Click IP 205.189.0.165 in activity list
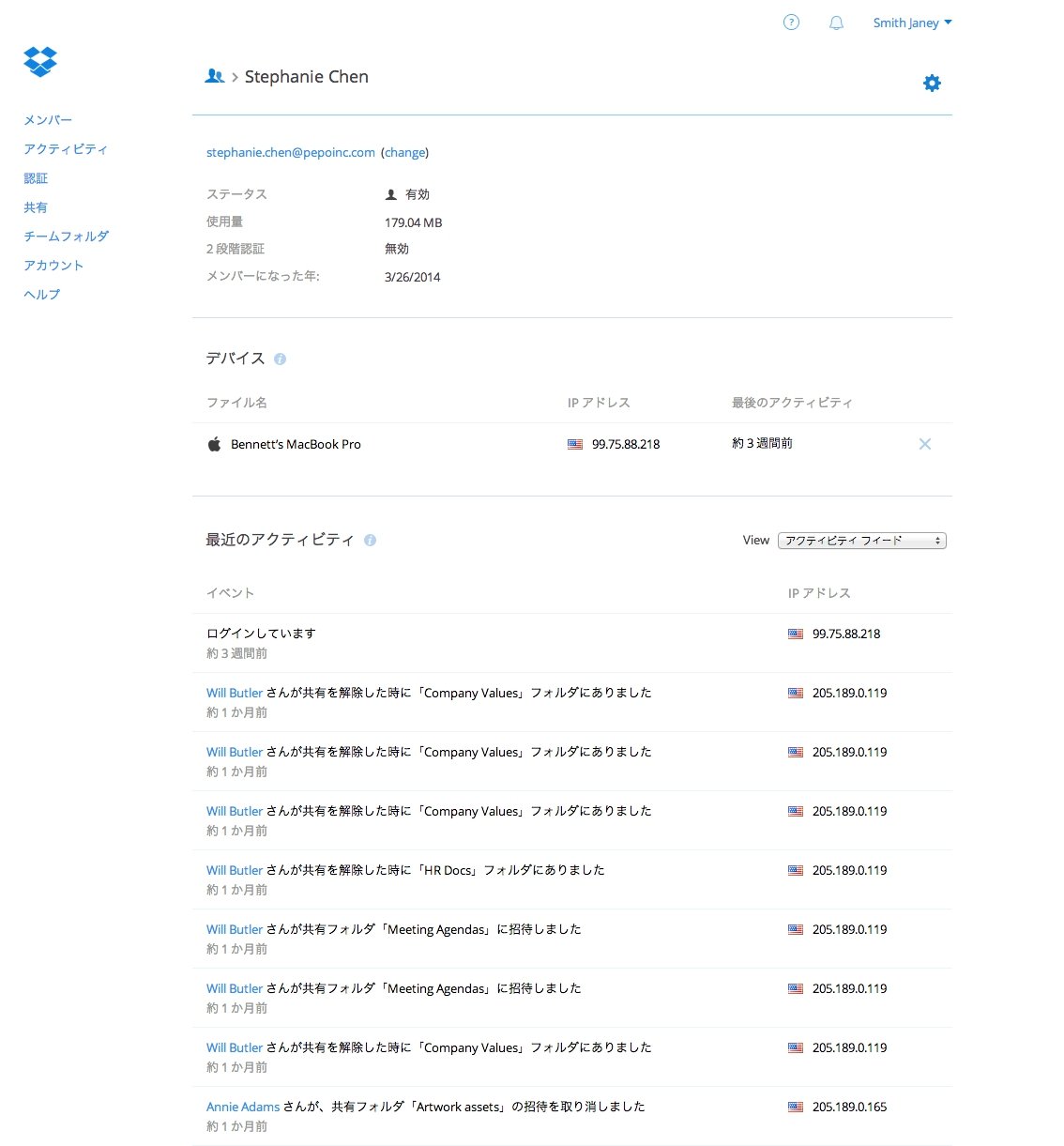Viewport: 1064px width, 1146px height. [849, 1107]
